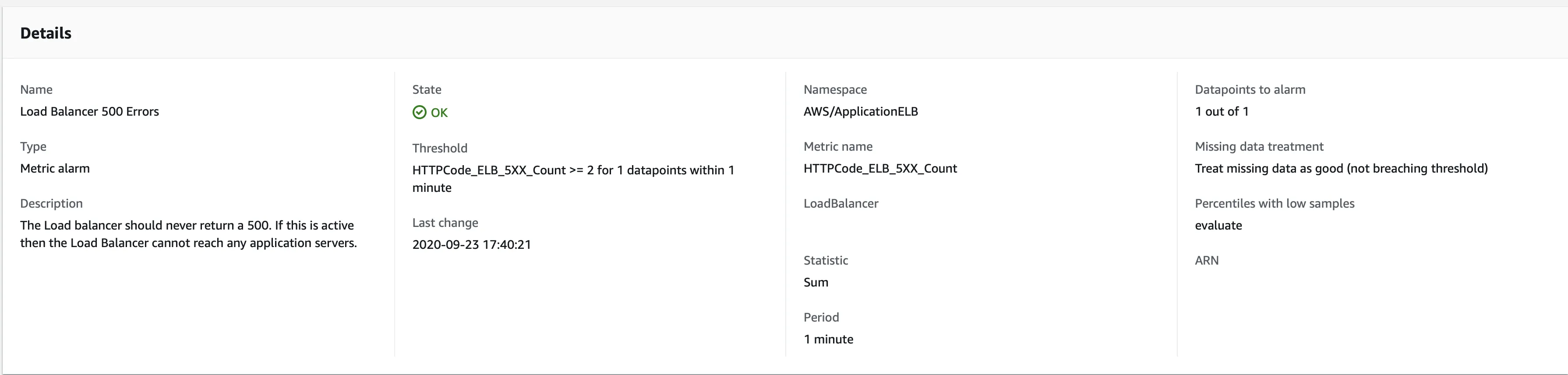This screenshot has width=1568, height=375.
Task: Click the 1 minute value under Period
Action: (x=828, y=340)
